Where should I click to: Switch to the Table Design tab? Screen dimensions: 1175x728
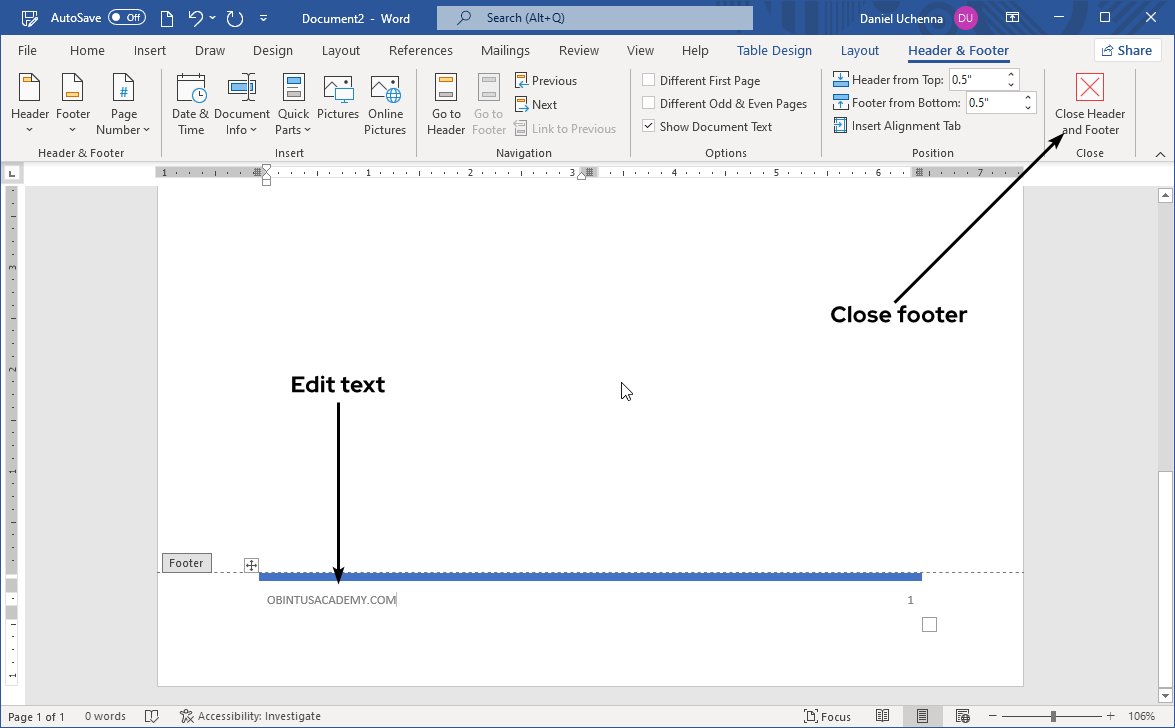pyautogui.click(x=774, y=51)
